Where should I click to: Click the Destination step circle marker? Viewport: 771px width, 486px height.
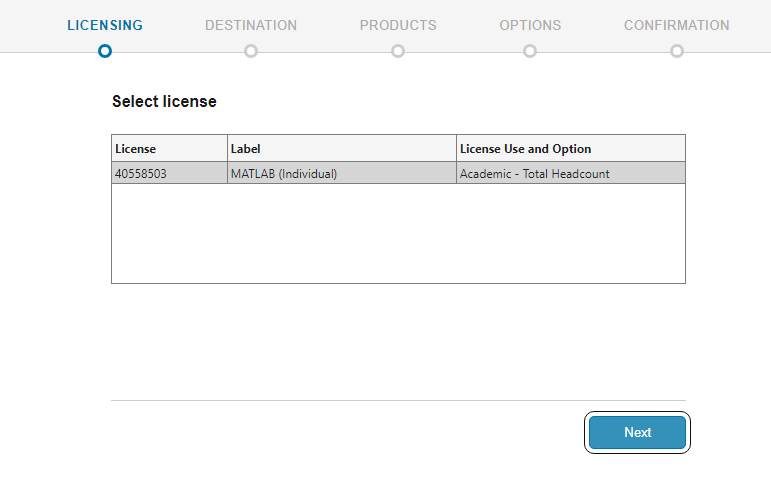coord(251,51)
